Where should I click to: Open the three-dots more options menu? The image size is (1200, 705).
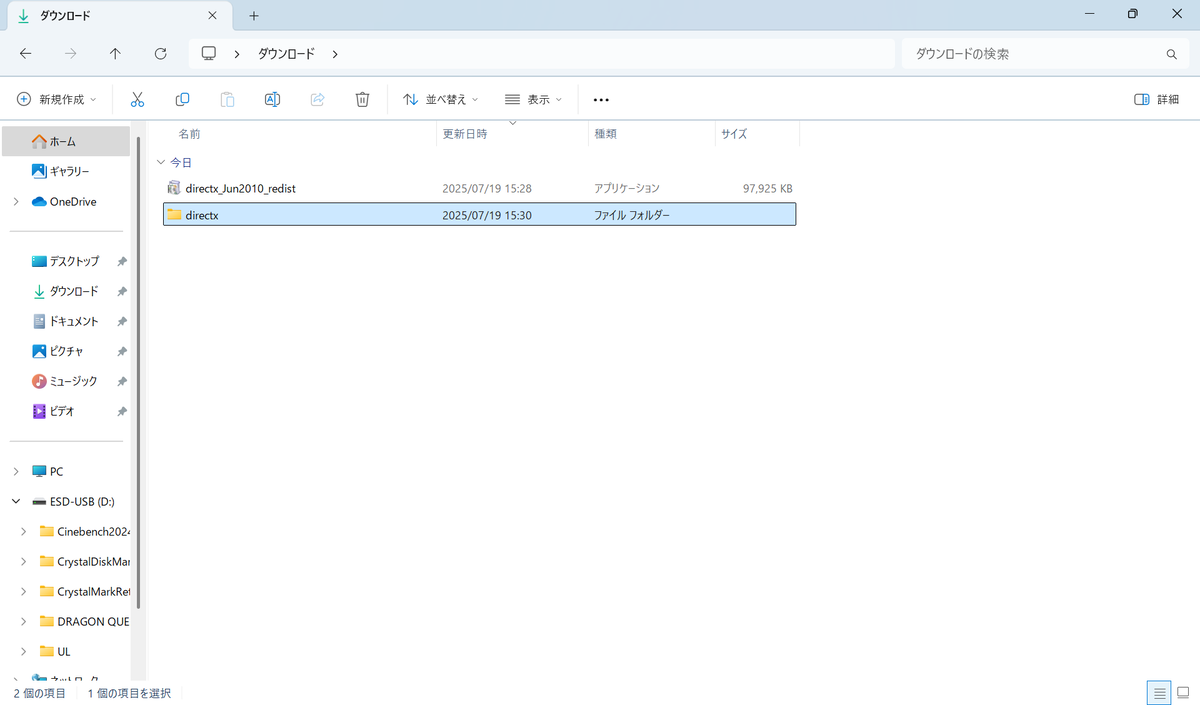coord(601,100)
